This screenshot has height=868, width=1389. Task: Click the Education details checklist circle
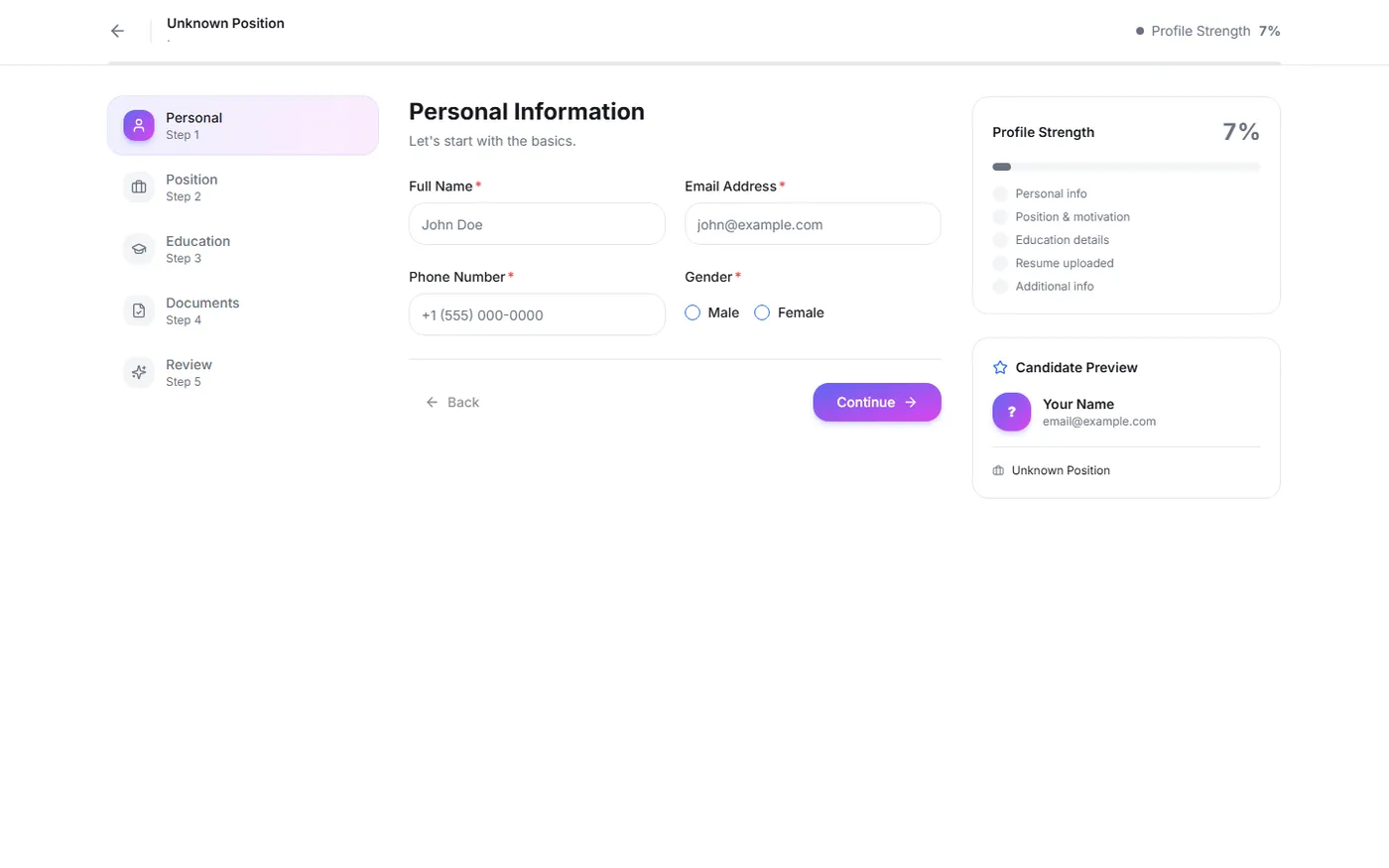coord(1000,240)
